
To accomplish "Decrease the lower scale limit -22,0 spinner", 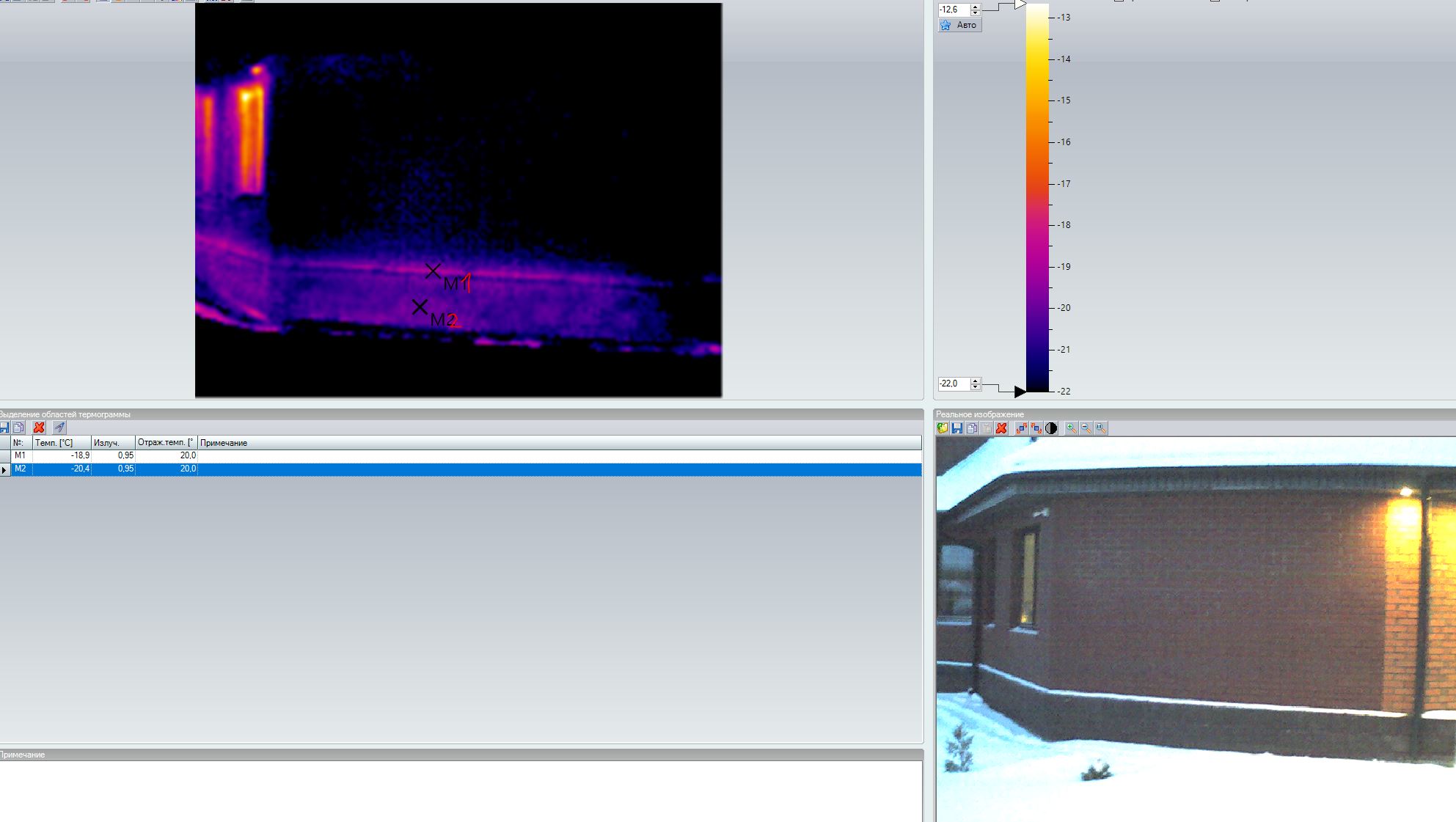I will tap(975, 386).
